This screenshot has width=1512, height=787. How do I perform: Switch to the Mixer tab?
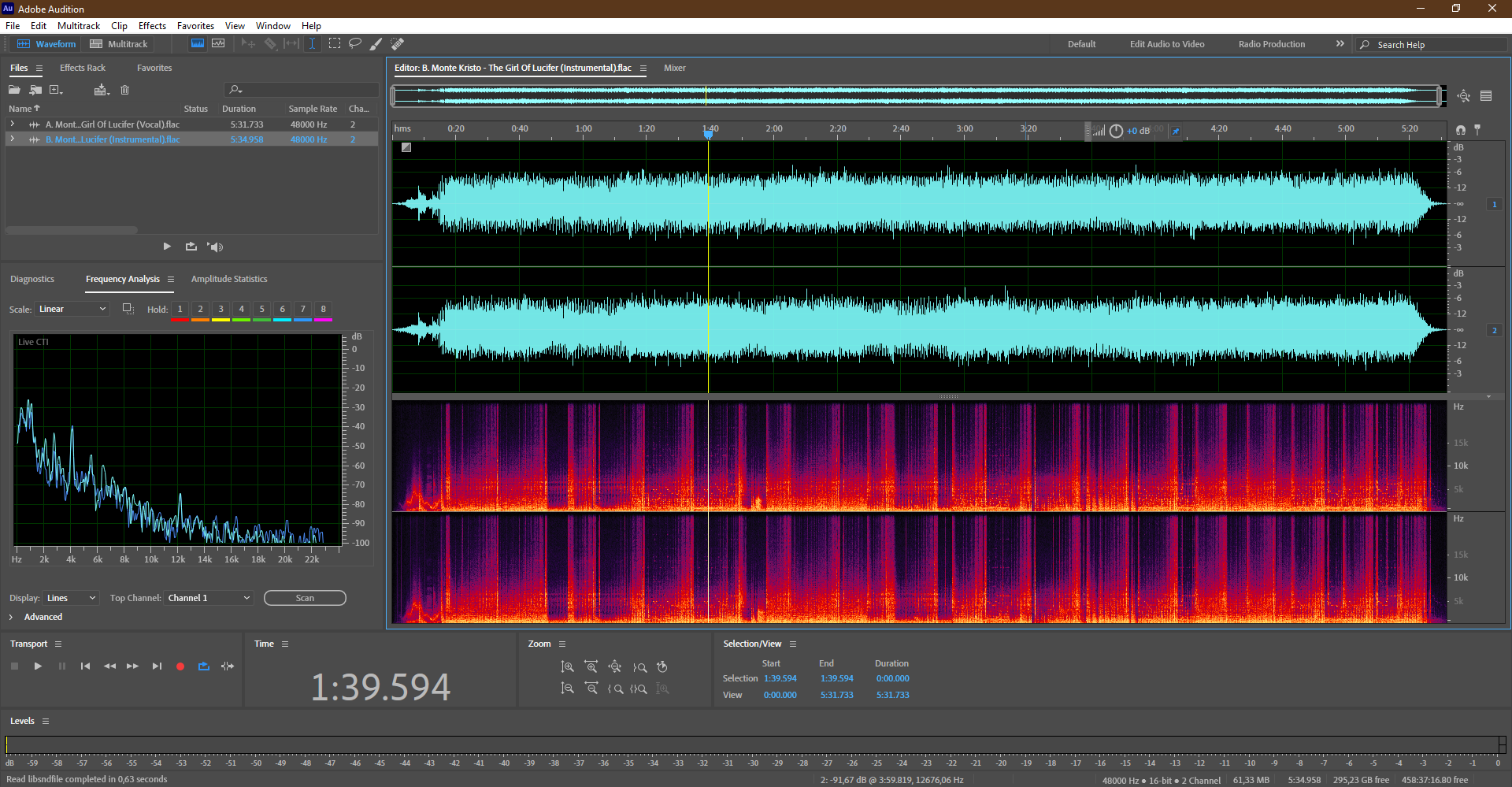675,68
